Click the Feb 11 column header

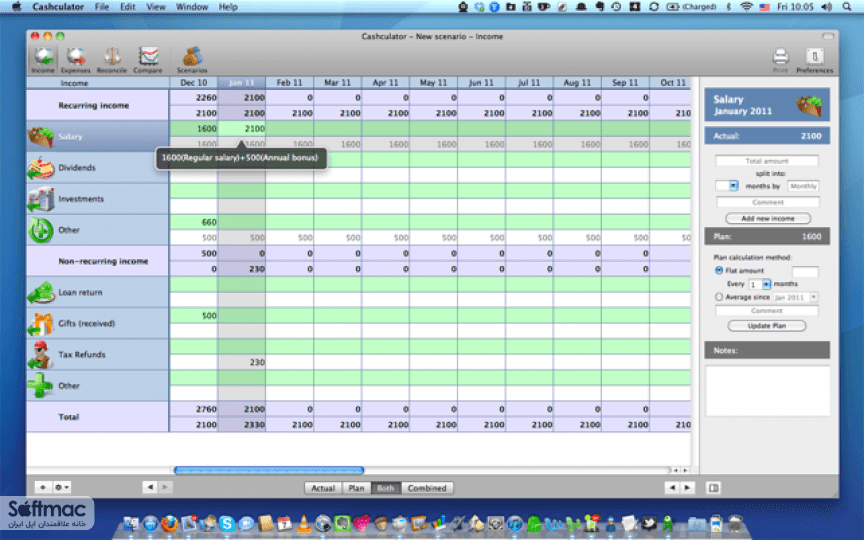(290, 83)
